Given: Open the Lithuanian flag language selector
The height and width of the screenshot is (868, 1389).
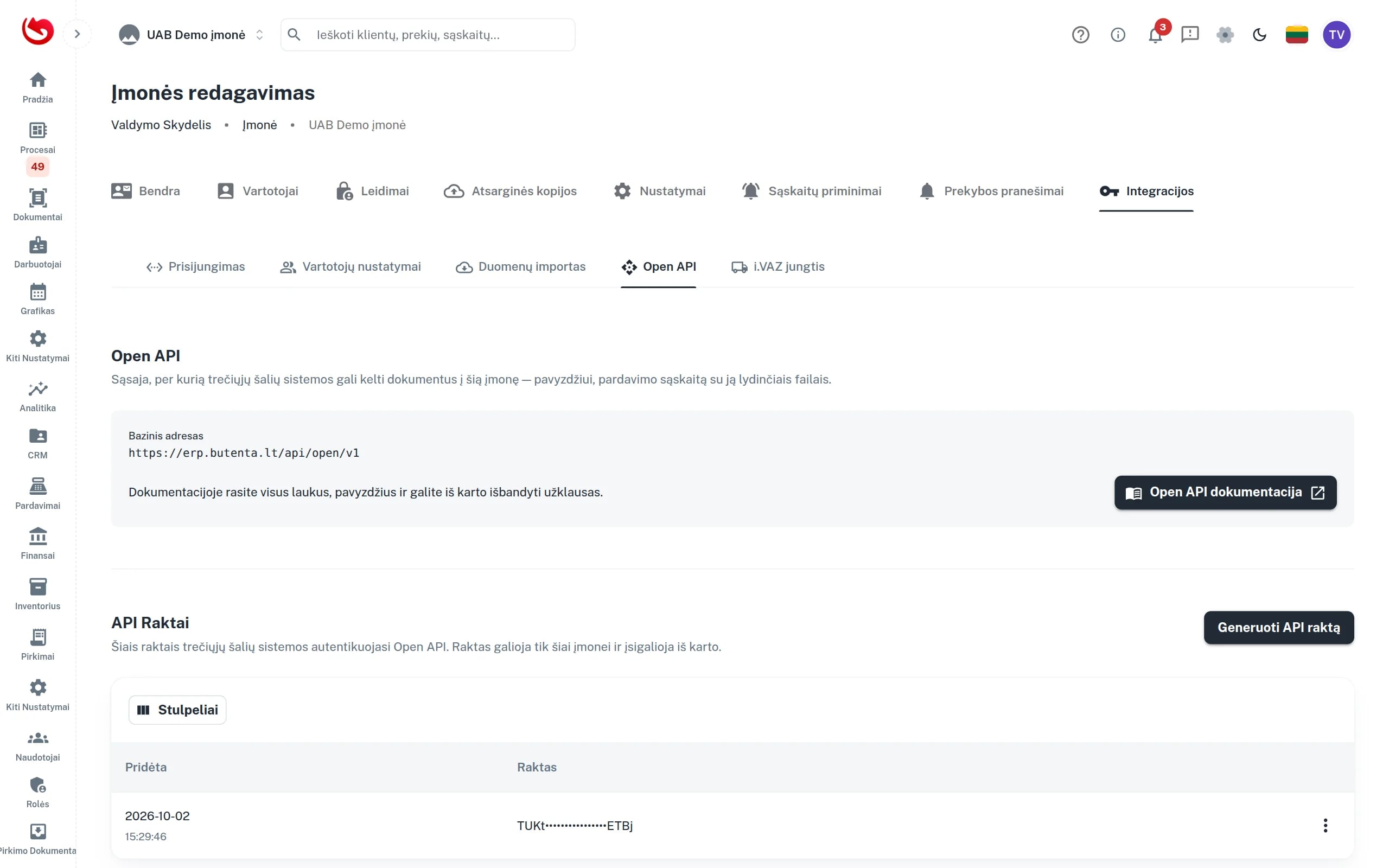Looking at the screenshot, I should click(x=1297, y=34).
